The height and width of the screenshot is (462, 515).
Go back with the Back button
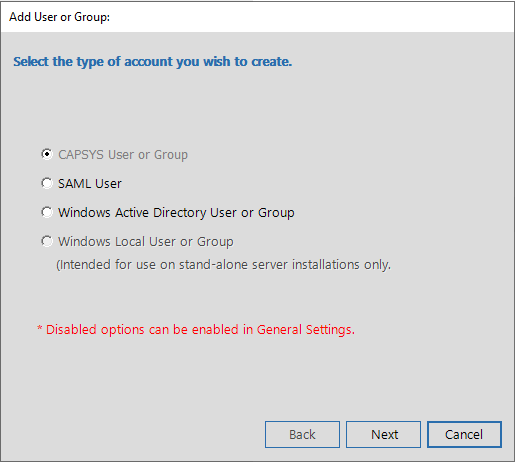coord(302,434)
